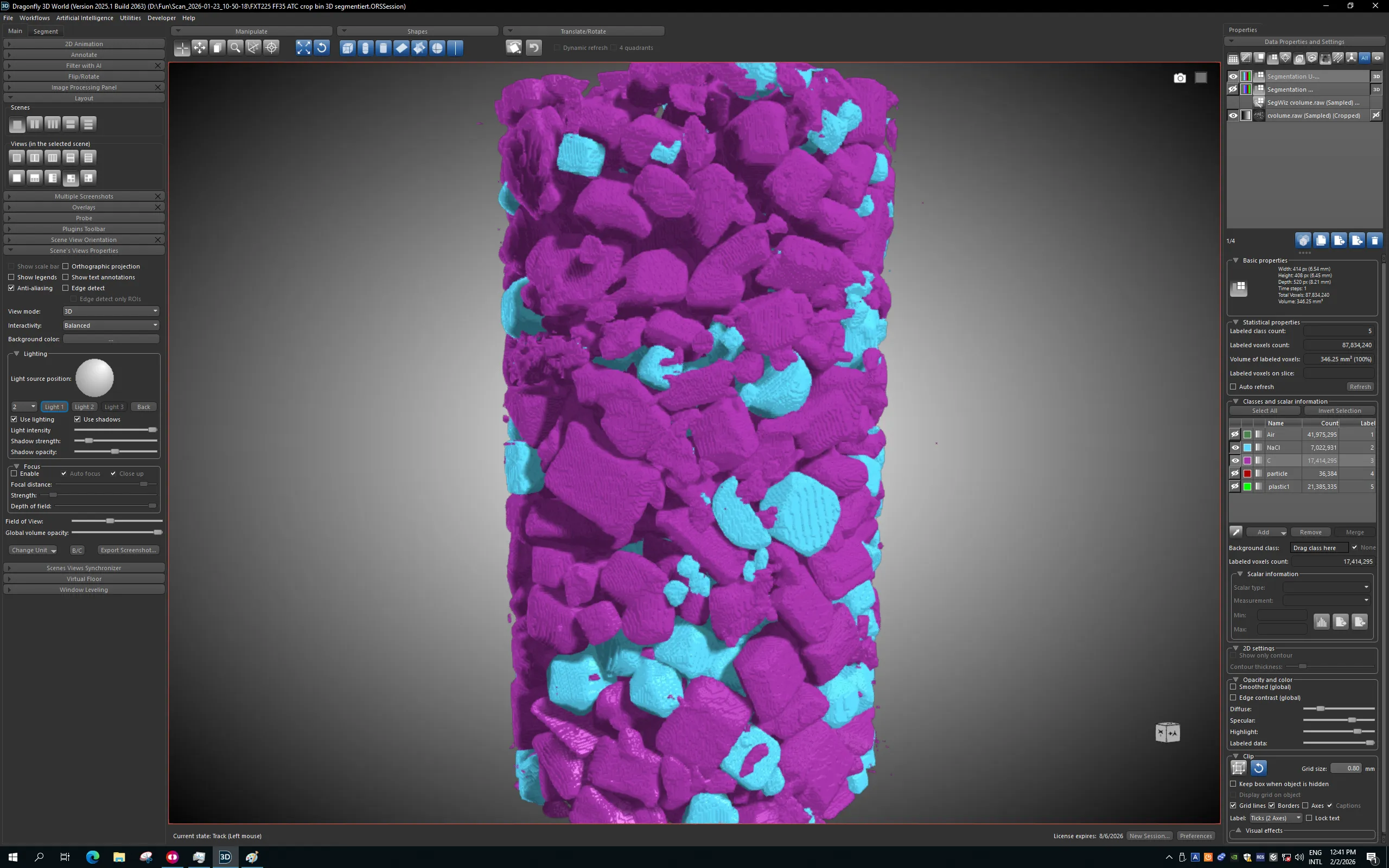
Task: Click the duplicate object icon in Properties
Action: 1321,240
